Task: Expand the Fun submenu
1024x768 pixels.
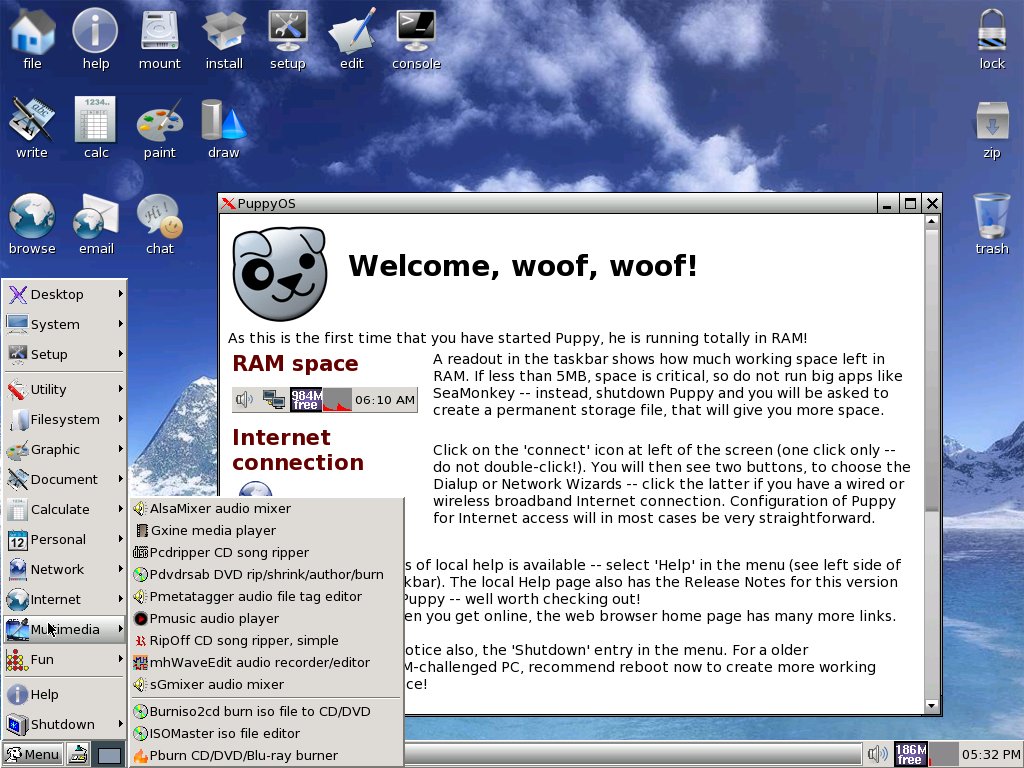Action: click(64, 660)
